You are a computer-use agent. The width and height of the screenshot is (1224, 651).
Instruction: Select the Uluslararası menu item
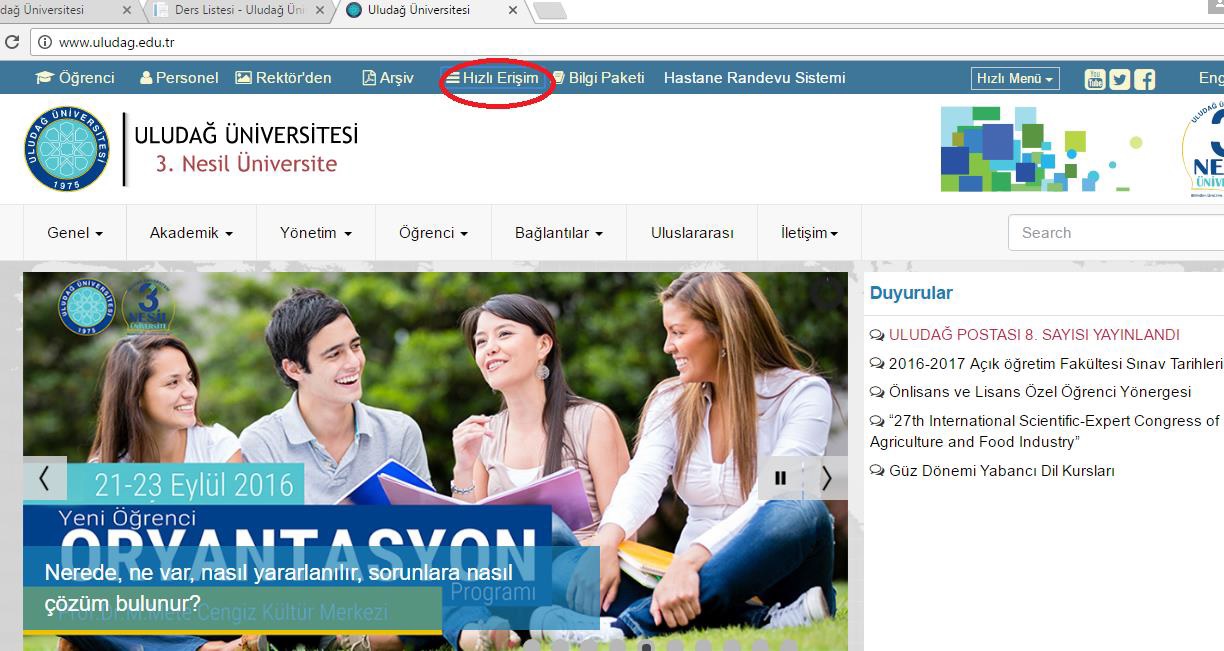pos(692,233)
